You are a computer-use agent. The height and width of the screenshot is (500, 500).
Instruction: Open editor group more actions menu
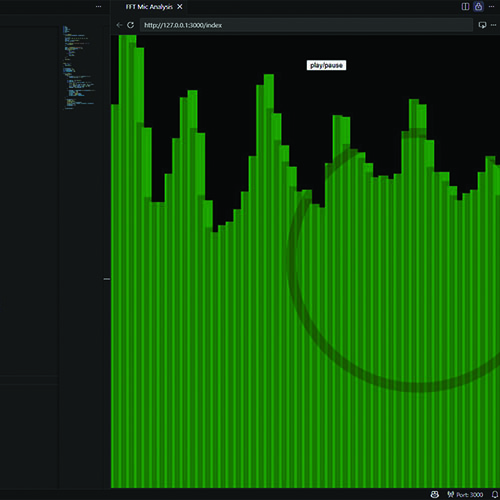pyautogui.click(x=492, y=7)
